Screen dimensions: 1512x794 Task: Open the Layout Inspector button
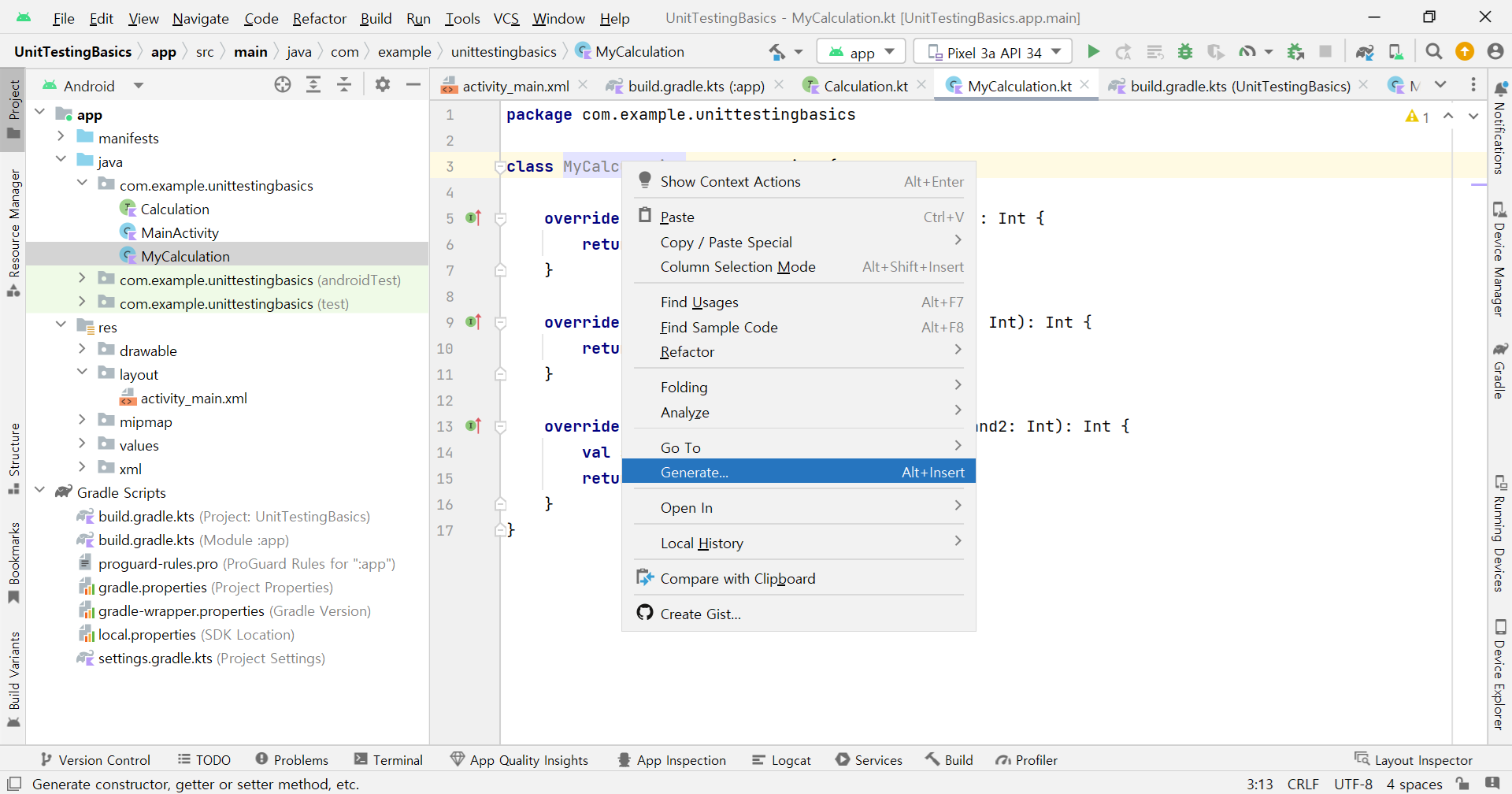click(x=1414, y=759)
